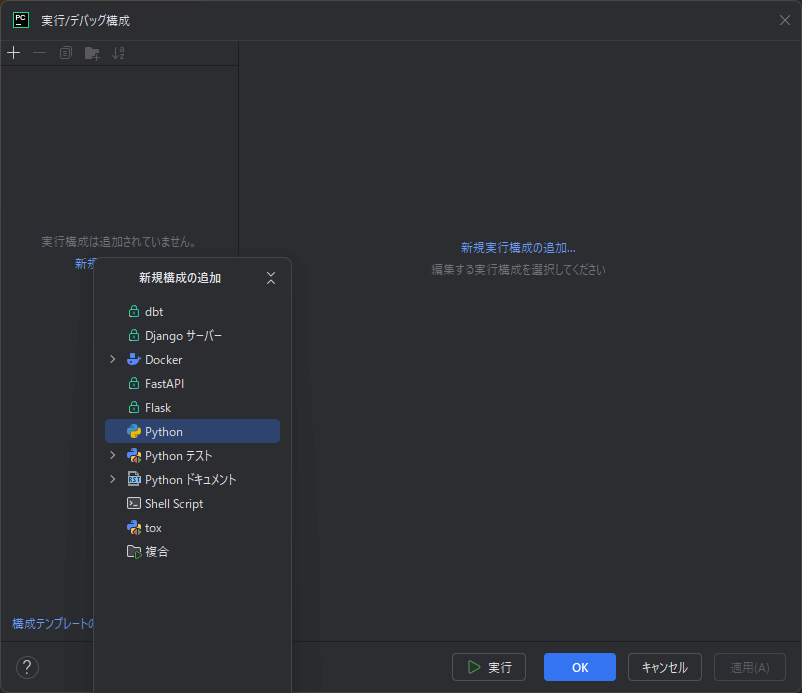Expand the Python テスト group
The image size is (802, 693).
coord(113,456)
